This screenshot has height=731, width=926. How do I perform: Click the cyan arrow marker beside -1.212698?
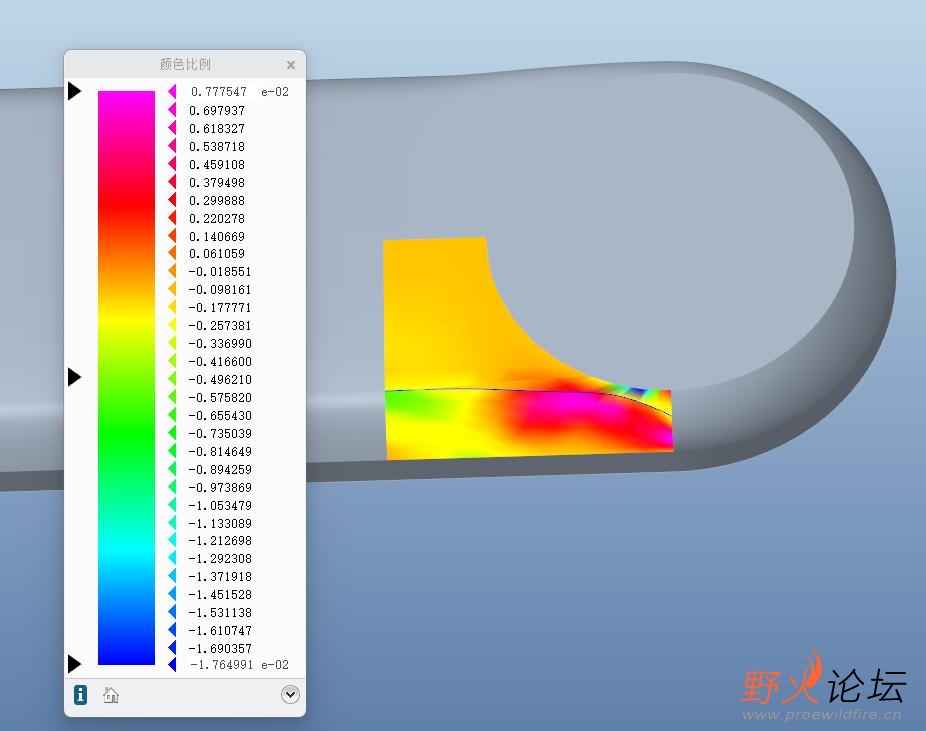(172, 540)
